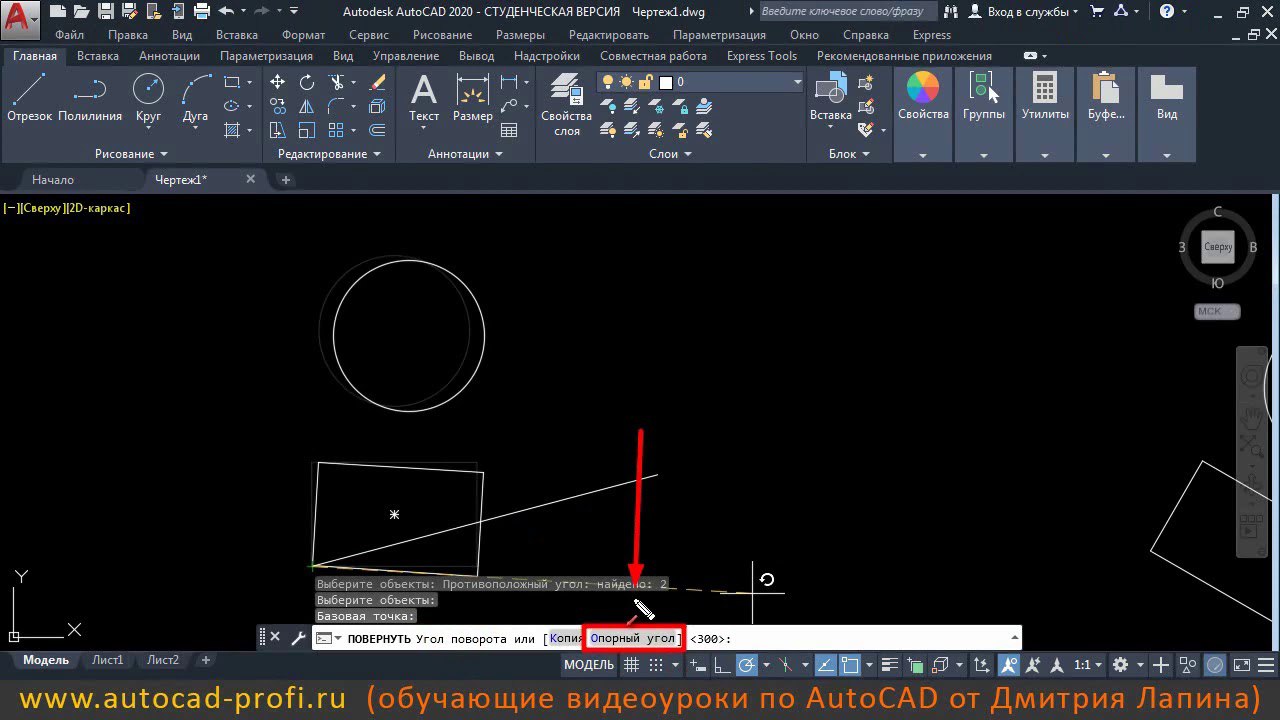Image resolution: width=1280 pixels, height=720 pixels.
Task: Click the Erase tool icon
Action: point(378,82)
